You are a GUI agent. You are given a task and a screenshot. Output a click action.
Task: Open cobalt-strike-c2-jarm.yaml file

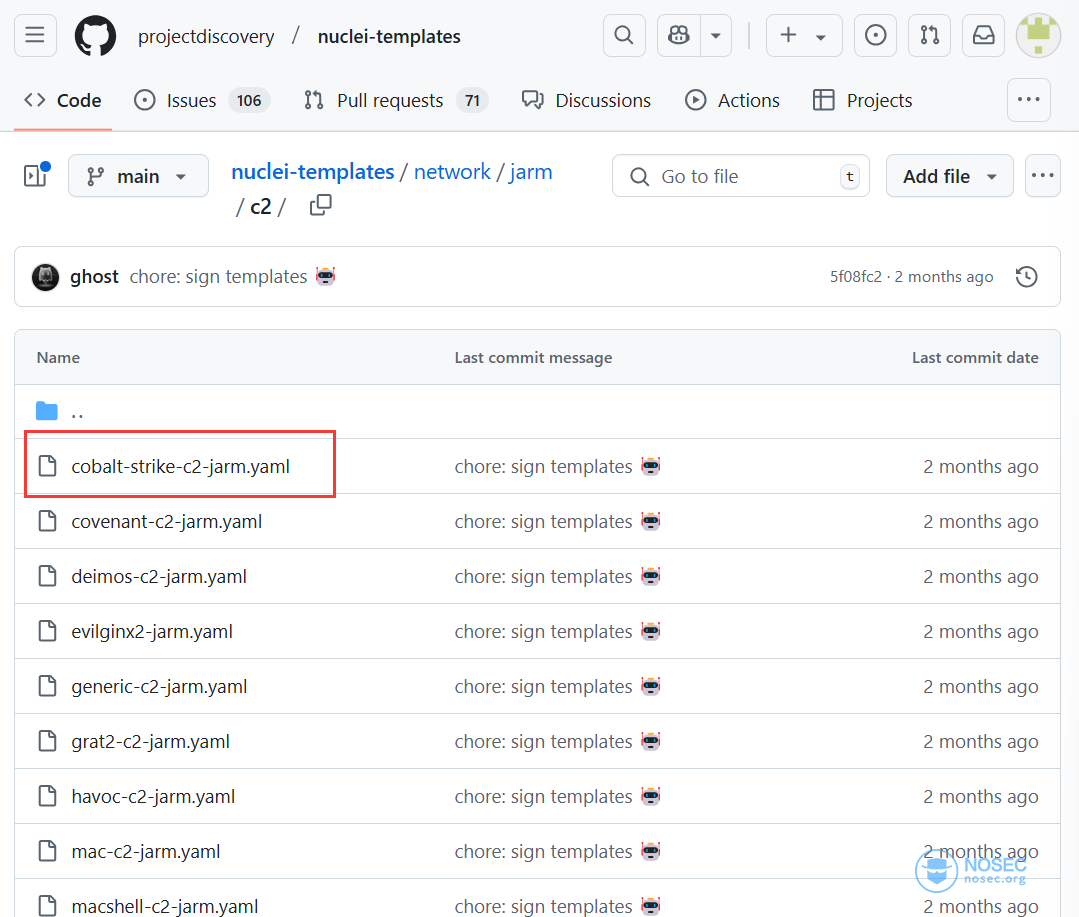point(180,466)
